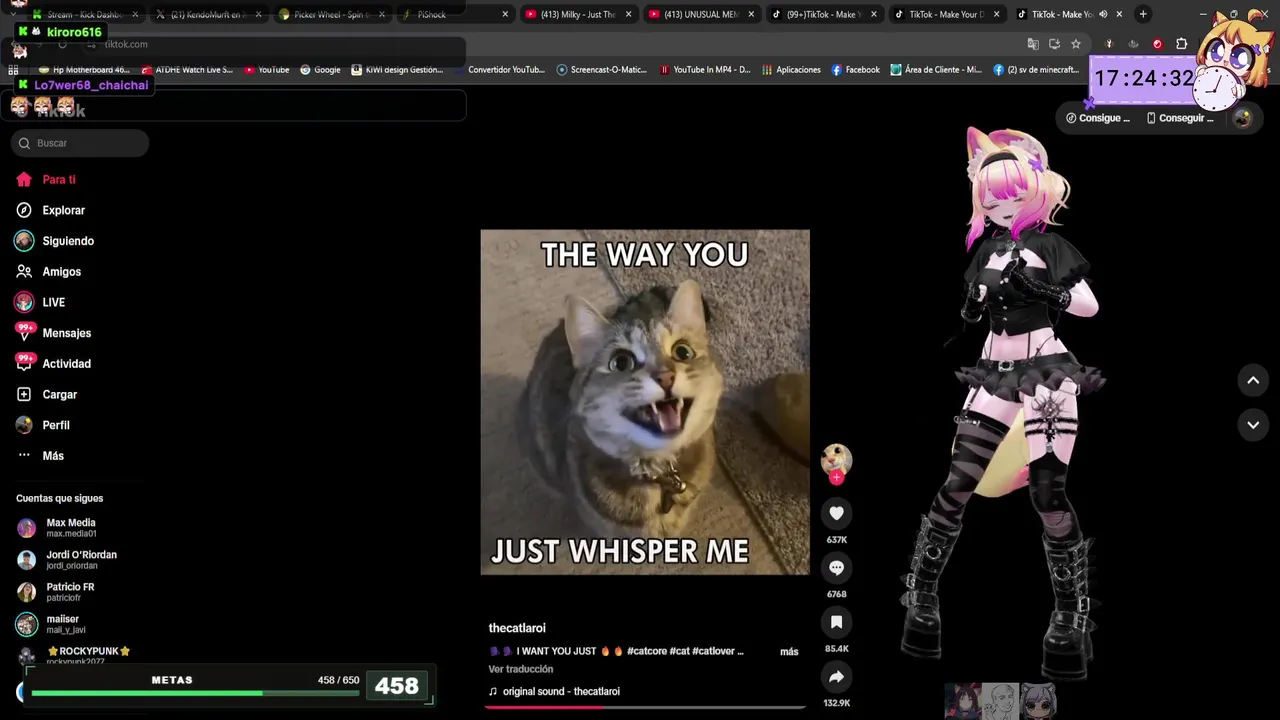Open Aplicaciones bookmark

[791, 70]
